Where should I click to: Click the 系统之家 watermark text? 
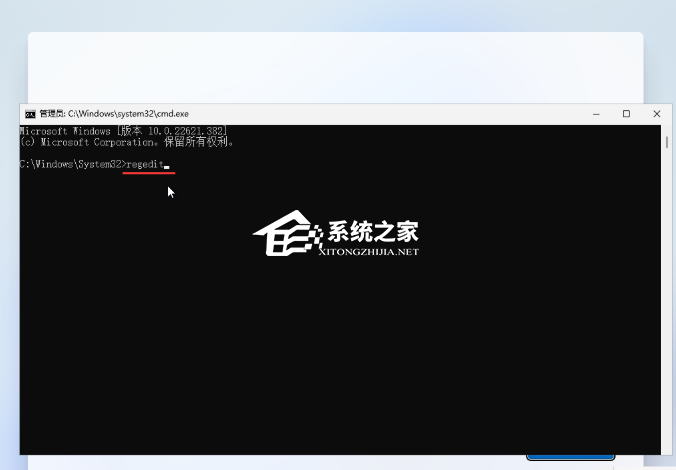tap(376, 232)
